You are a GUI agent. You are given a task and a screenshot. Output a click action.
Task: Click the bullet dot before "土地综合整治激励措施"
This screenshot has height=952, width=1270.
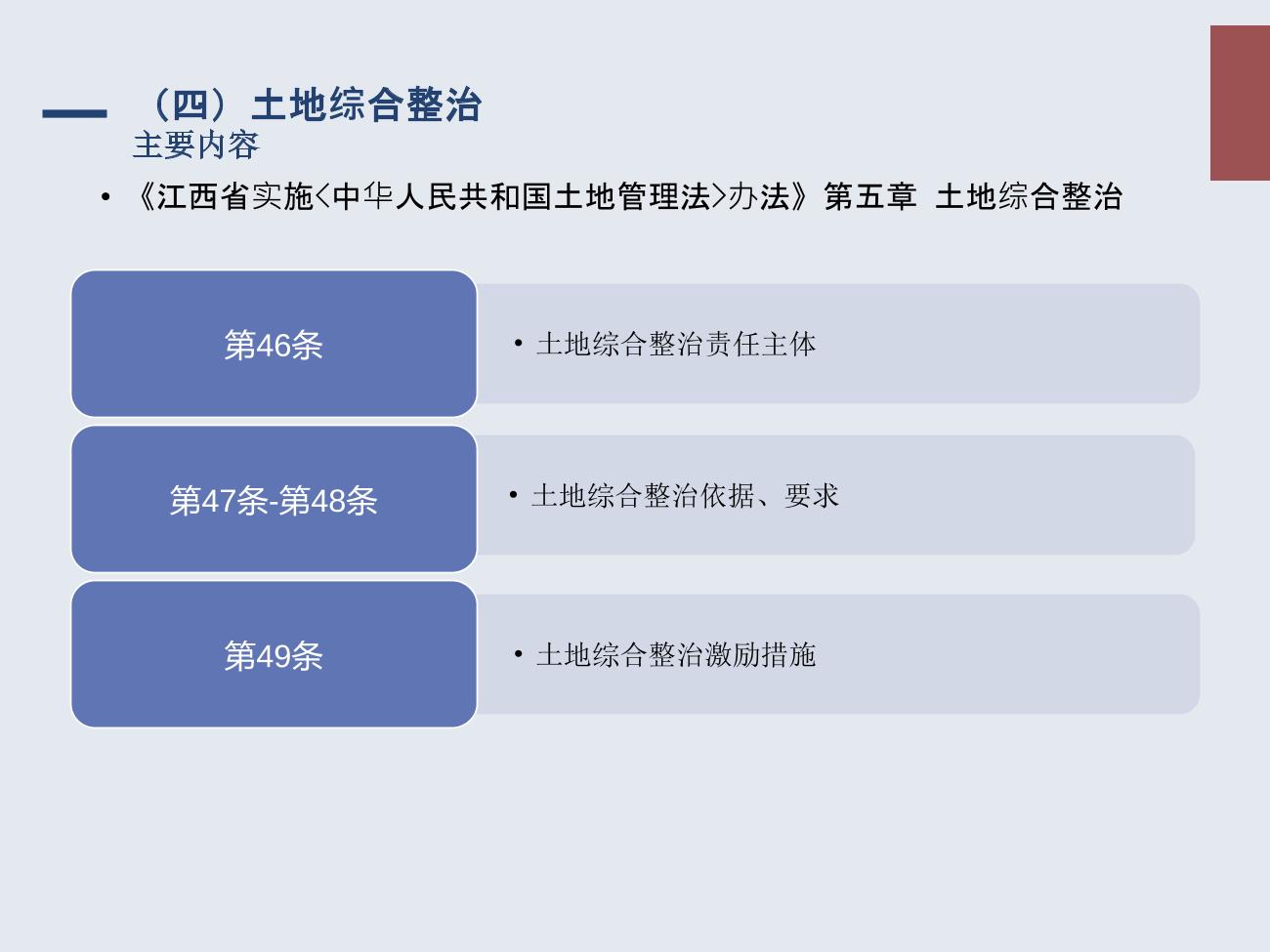pos(518,654)
